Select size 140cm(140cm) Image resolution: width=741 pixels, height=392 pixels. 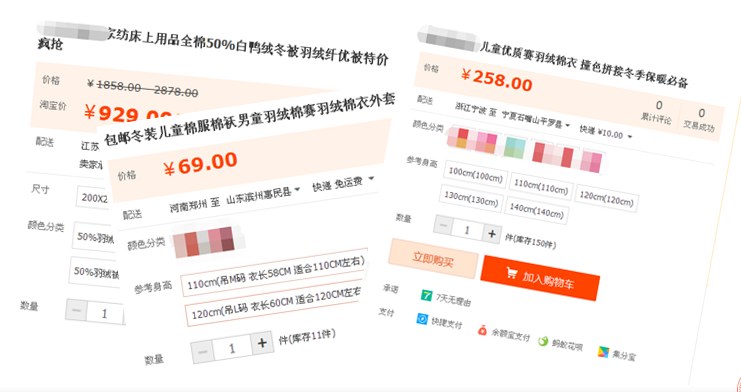coord(536,210)
